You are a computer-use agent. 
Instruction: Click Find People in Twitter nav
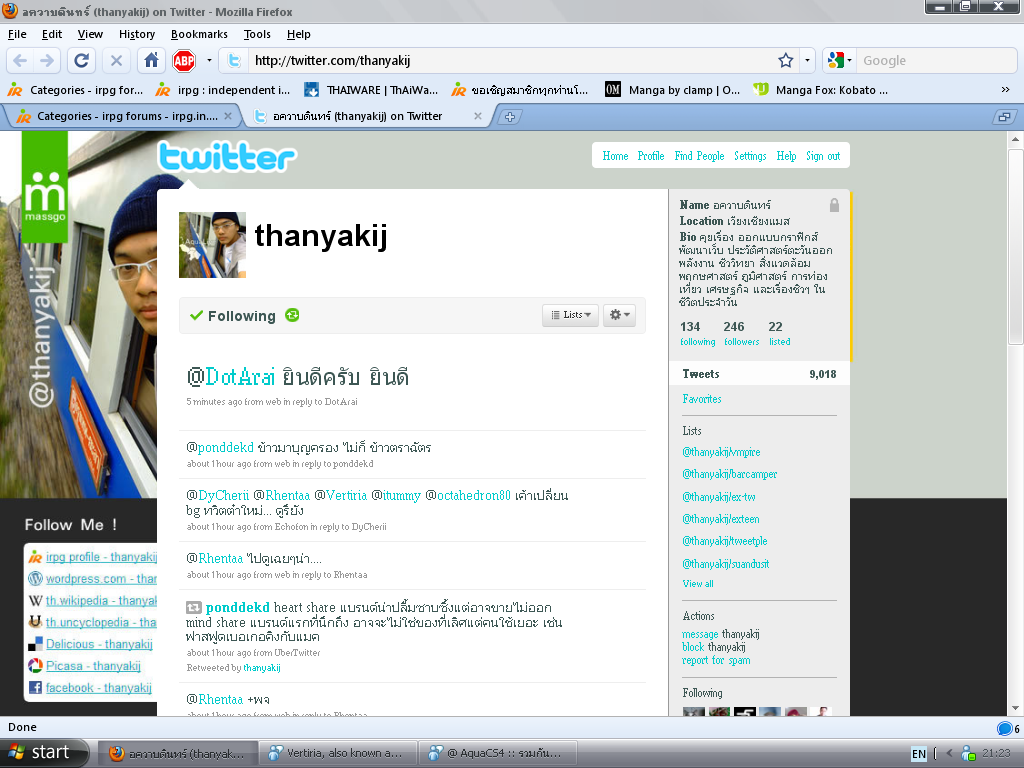pyautogui.click(x=699, y=156)
